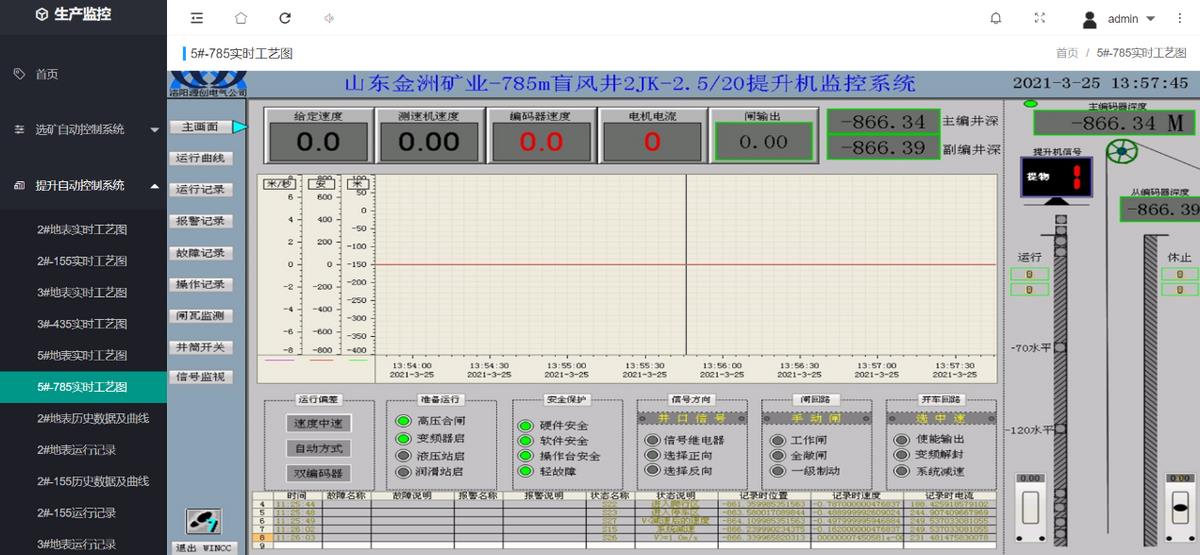1200x555 pixels.
Task: Click the 双编码器 button
Action: click(x=319, y=473)
